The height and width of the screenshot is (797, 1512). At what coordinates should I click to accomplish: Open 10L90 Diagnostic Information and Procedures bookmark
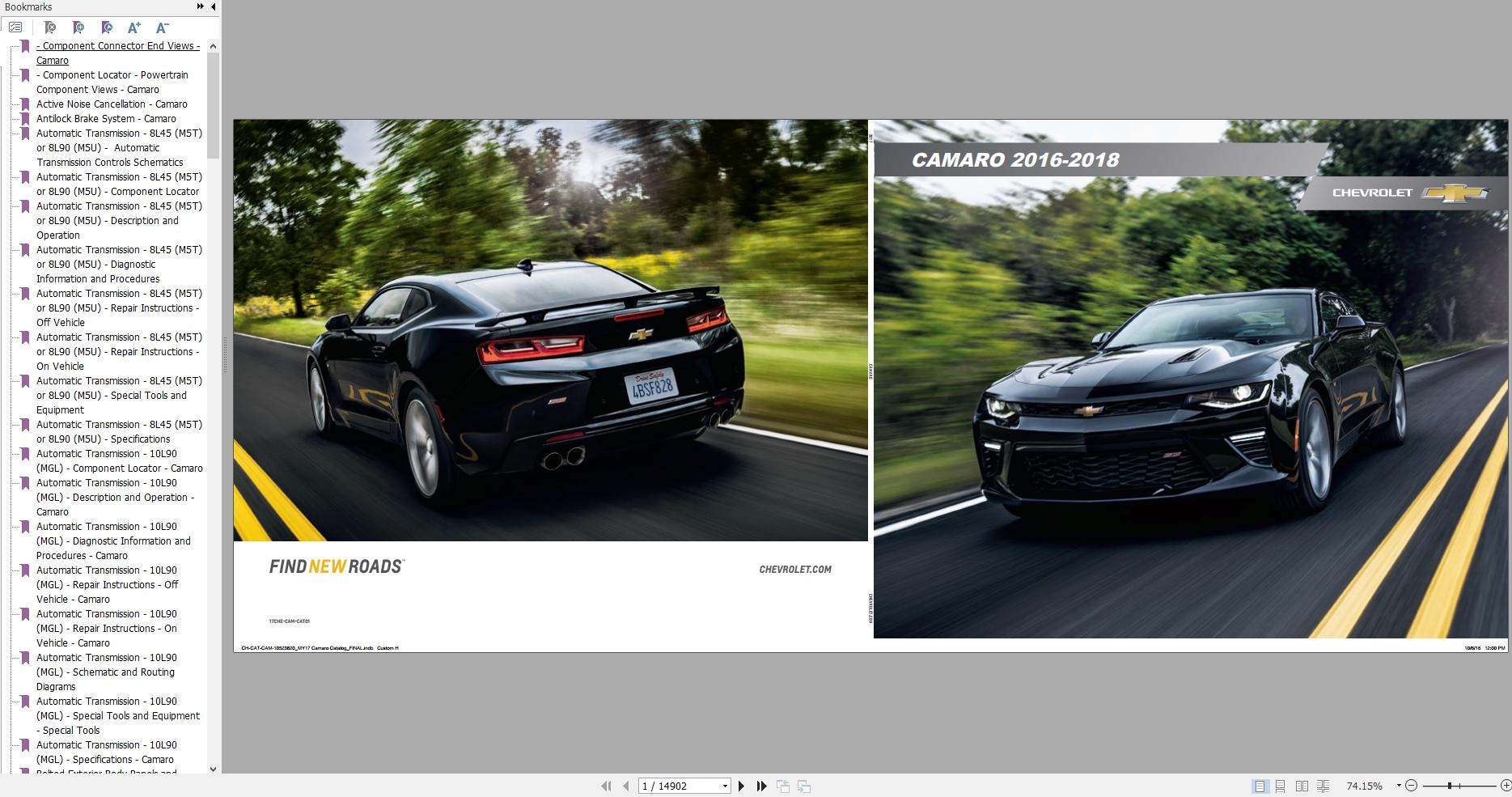click(114, 541)
